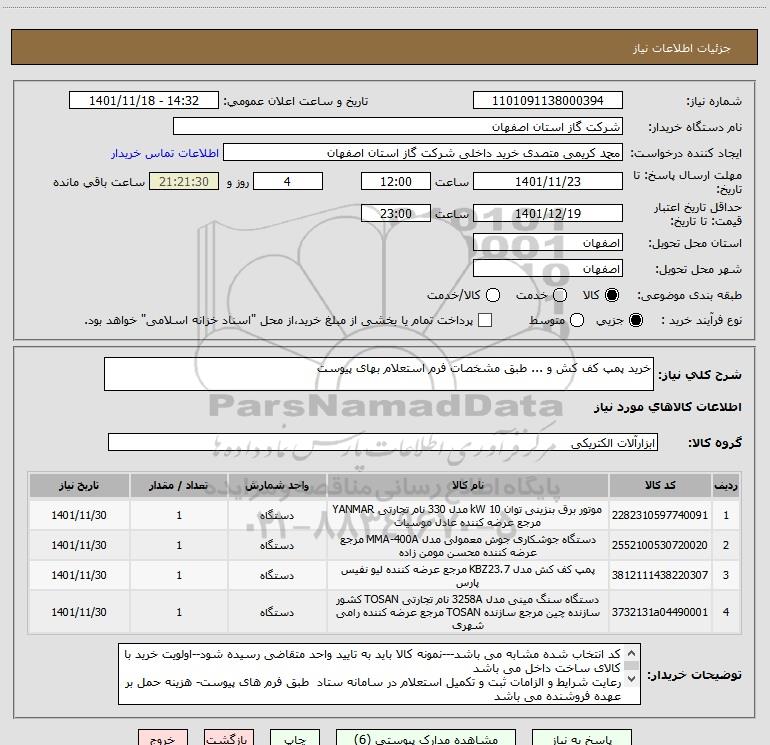Click the پاسخ به نیاز button
The height and width of the screenshot is (745, 770).
tap(581, 739)
